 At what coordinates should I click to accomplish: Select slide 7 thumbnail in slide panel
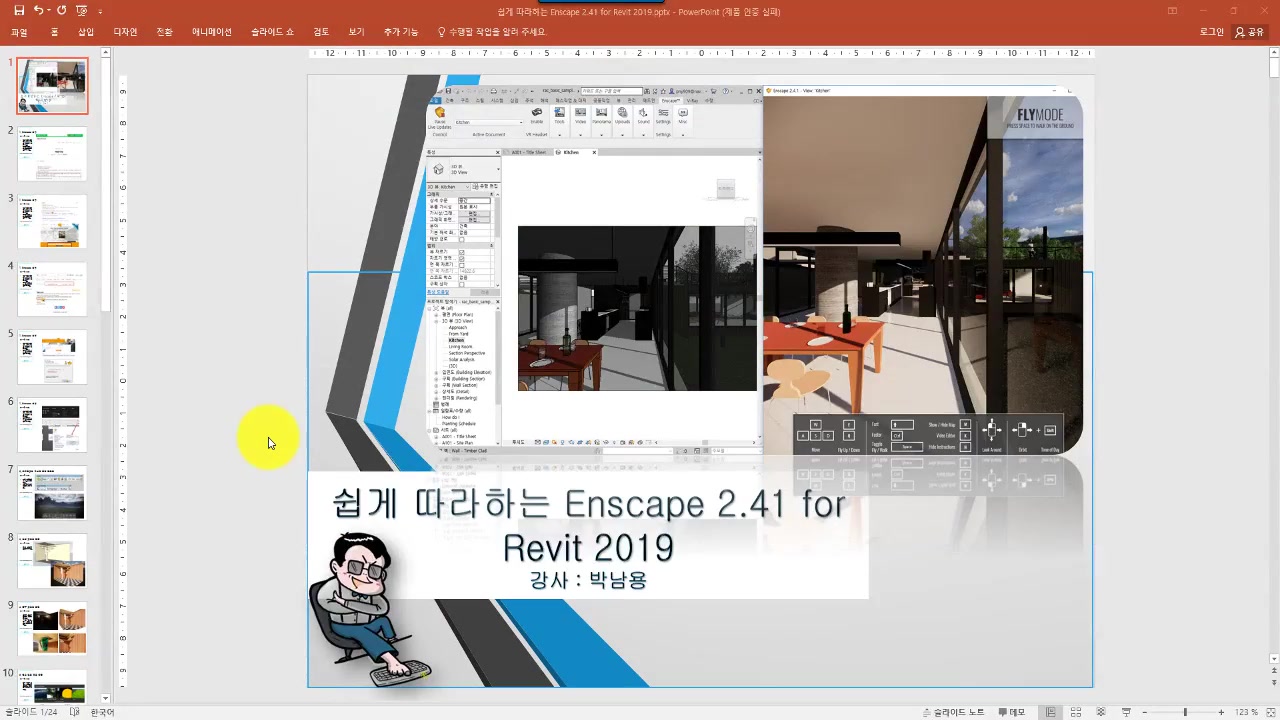(x=52, y=494)
